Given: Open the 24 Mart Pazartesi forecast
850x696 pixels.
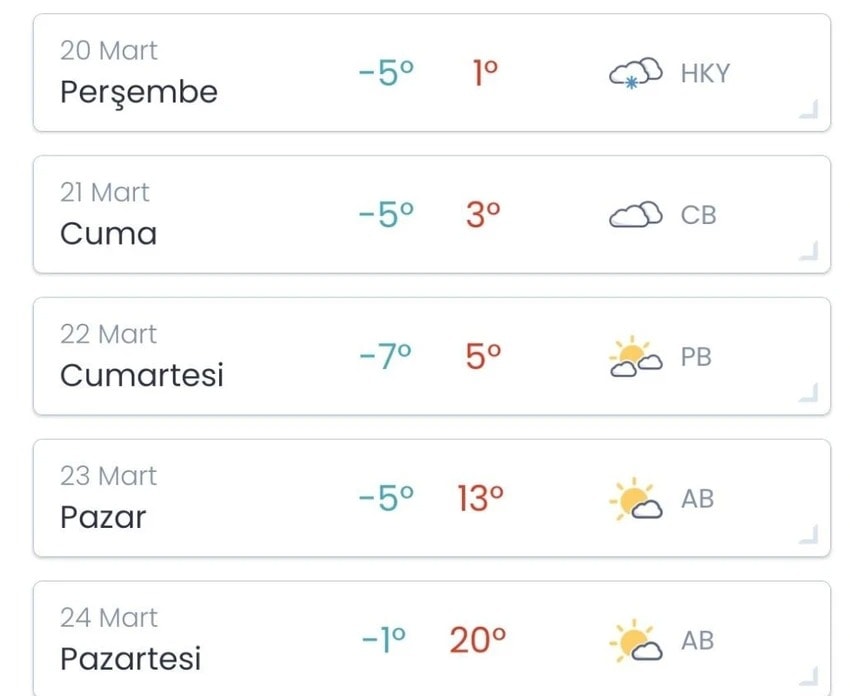Looking at the screenshot, I should [432, 639].
